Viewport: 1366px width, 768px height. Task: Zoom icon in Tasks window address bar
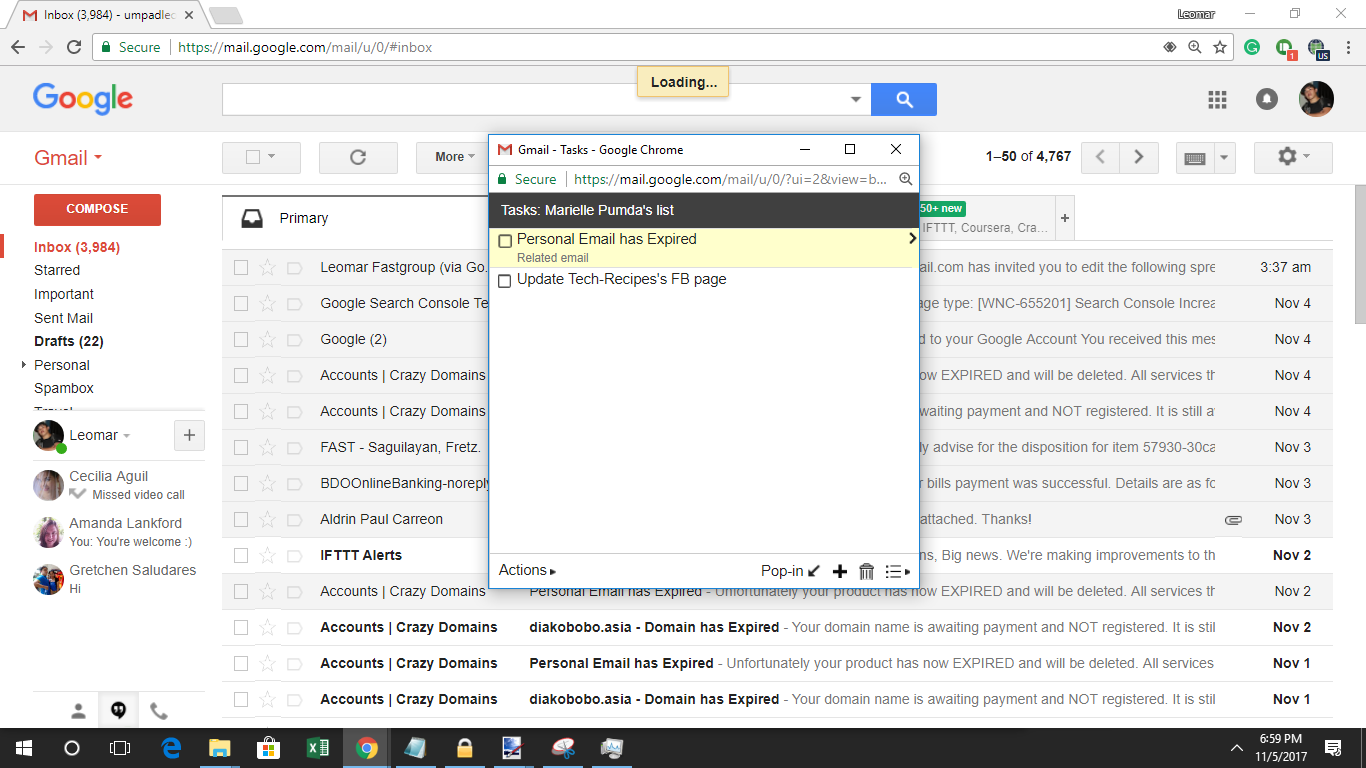[x=905, y=179]
